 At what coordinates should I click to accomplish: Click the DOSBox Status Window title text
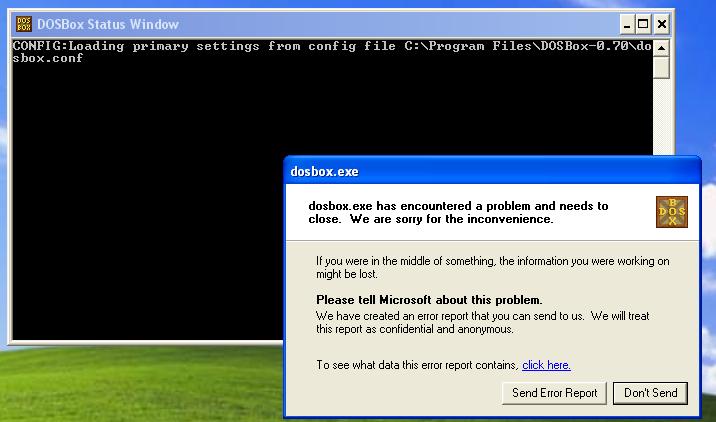(x=108, y=24)
